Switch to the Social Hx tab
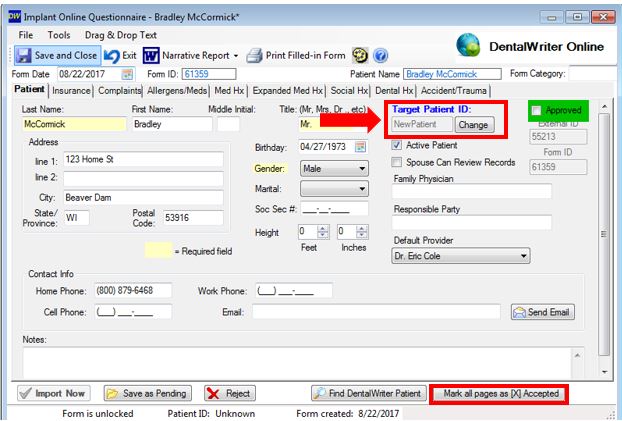The image size is (622, 421). pyautogui.click(x=349, y=91)
